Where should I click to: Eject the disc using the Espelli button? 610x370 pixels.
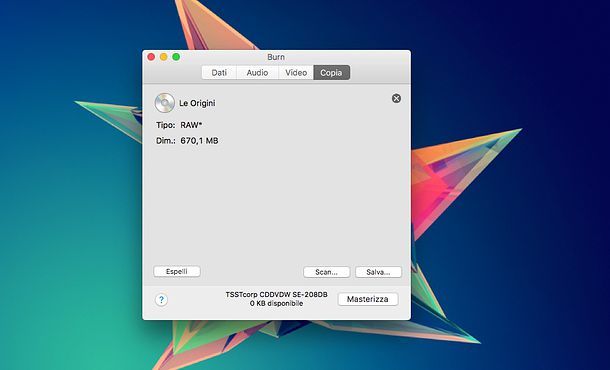point(177,272)
